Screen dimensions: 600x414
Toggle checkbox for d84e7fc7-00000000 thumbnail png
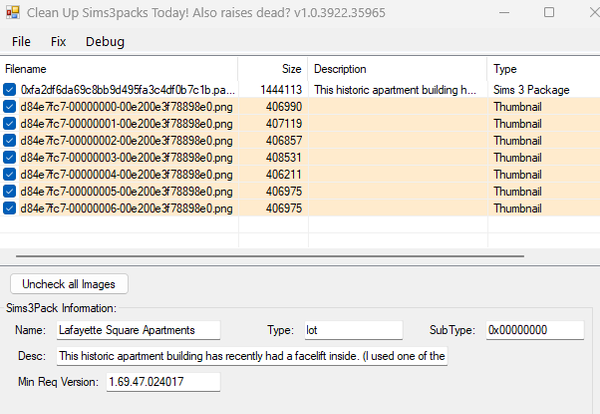coord(9,106)
